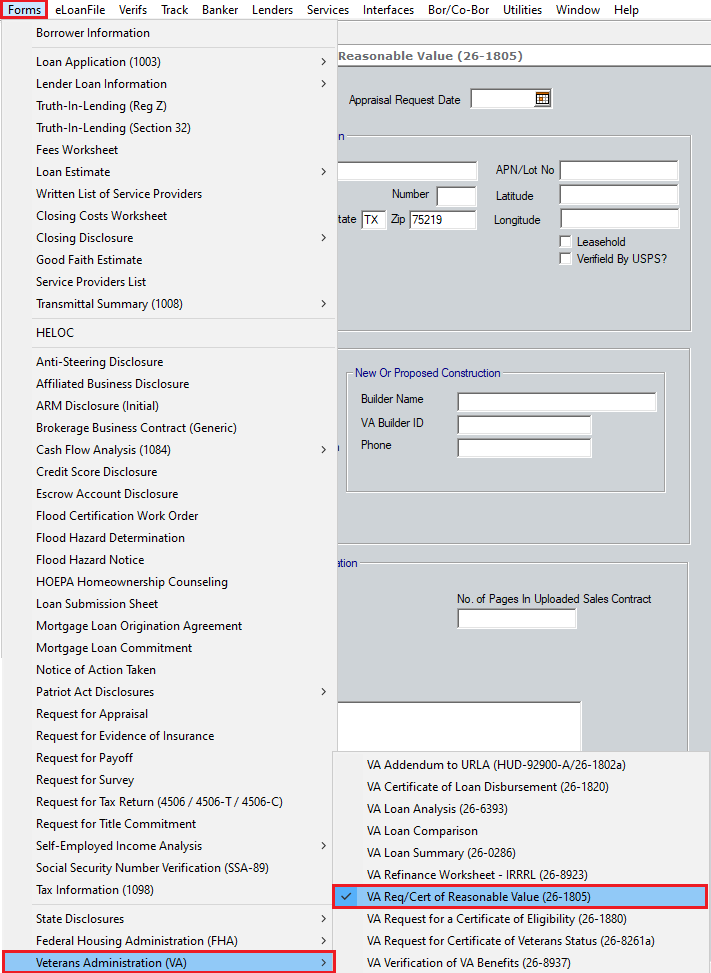Screen dimensions: 711x973
Task: Click the Latitude input field
Action: pos(619,195)
